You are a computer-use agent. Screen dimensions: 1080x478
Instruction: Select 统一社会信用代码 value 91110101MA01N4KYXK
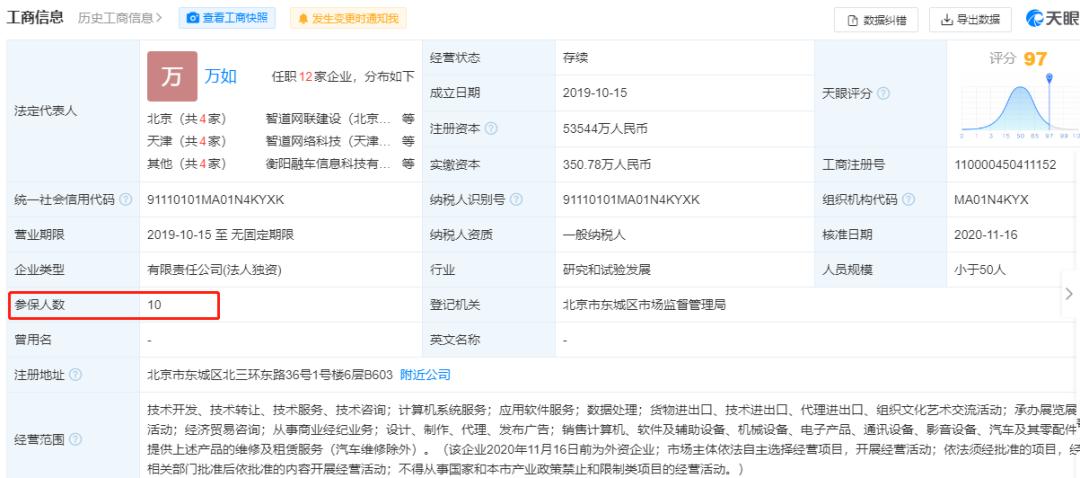click(x=216, y=200)
